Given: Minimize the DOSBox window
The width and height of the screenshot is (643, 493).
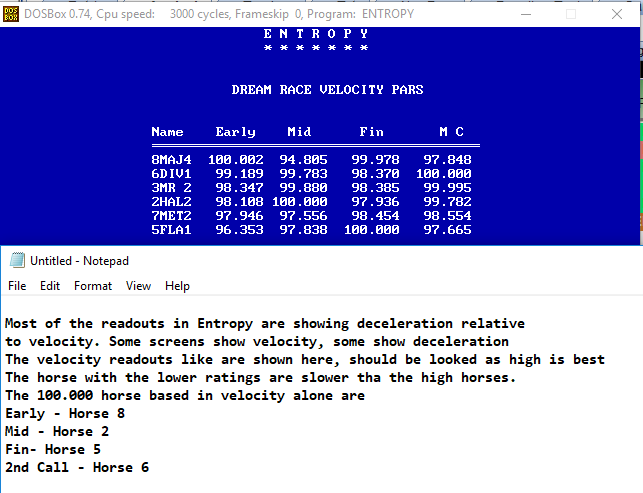Looking at the screenshot, I should coord(526,14).
